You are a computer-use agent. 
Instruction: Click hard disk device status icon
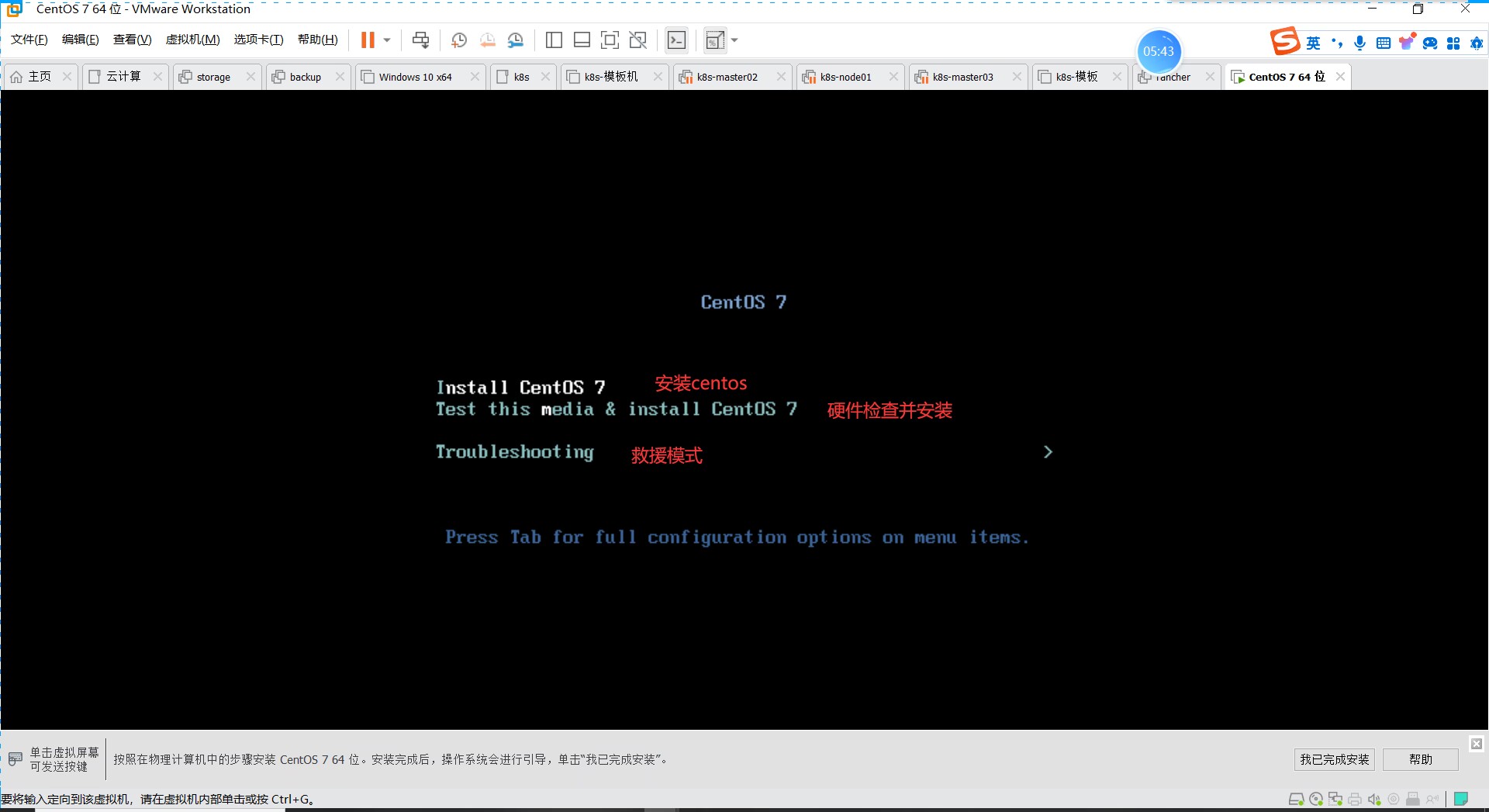coord(1296,800)
